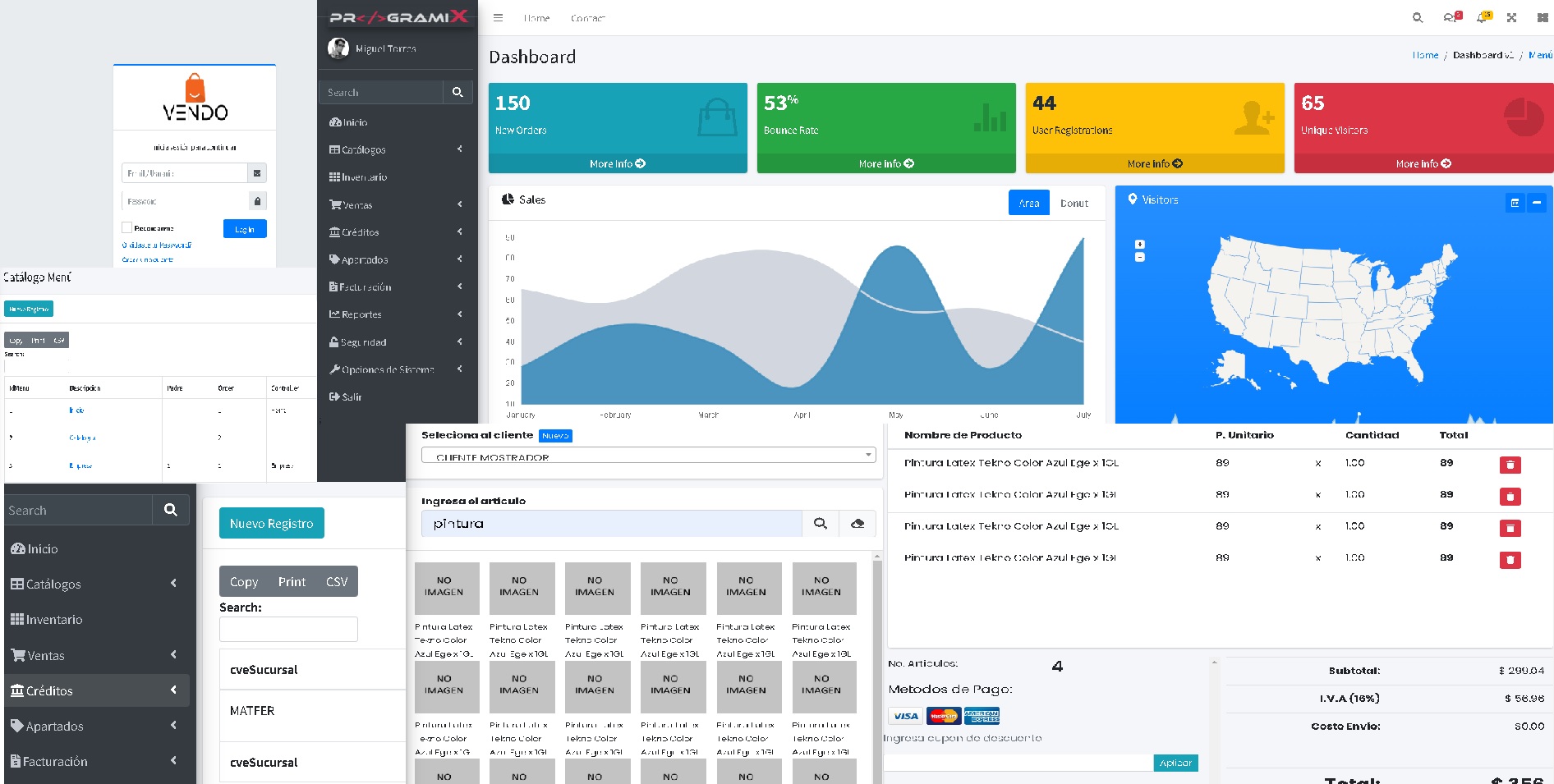1554x784 pixels.
Task: Check the Recordarme checkbox on login form
Action: coord(127,228)
